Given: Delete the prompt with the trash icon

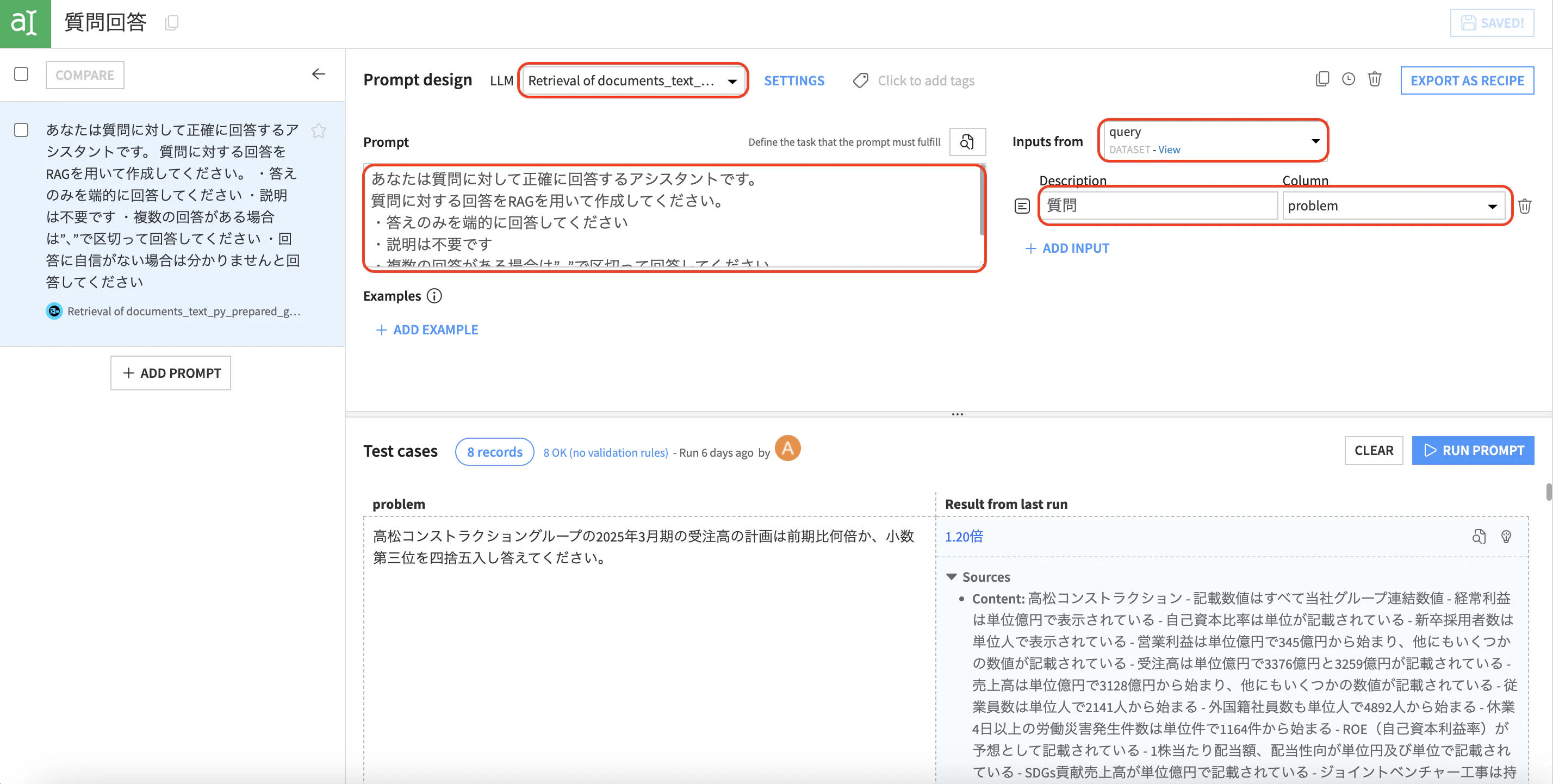Looking at the screenshot, I should (x=1375, y=79).
